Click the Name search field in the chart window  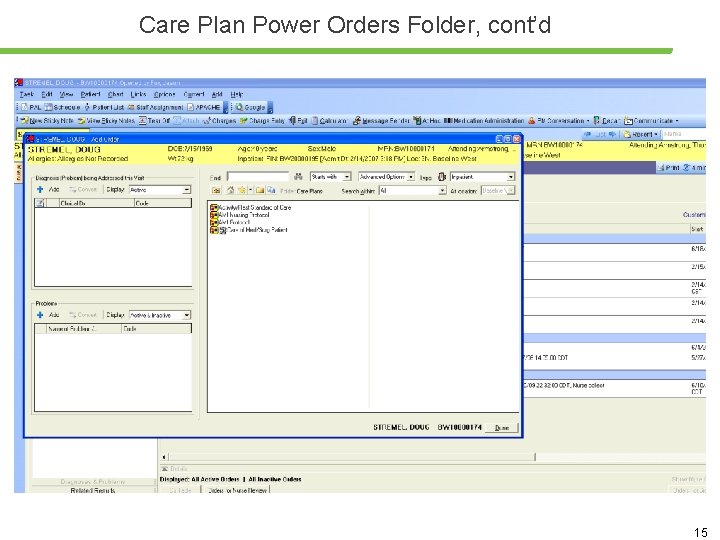pos(683,134)
